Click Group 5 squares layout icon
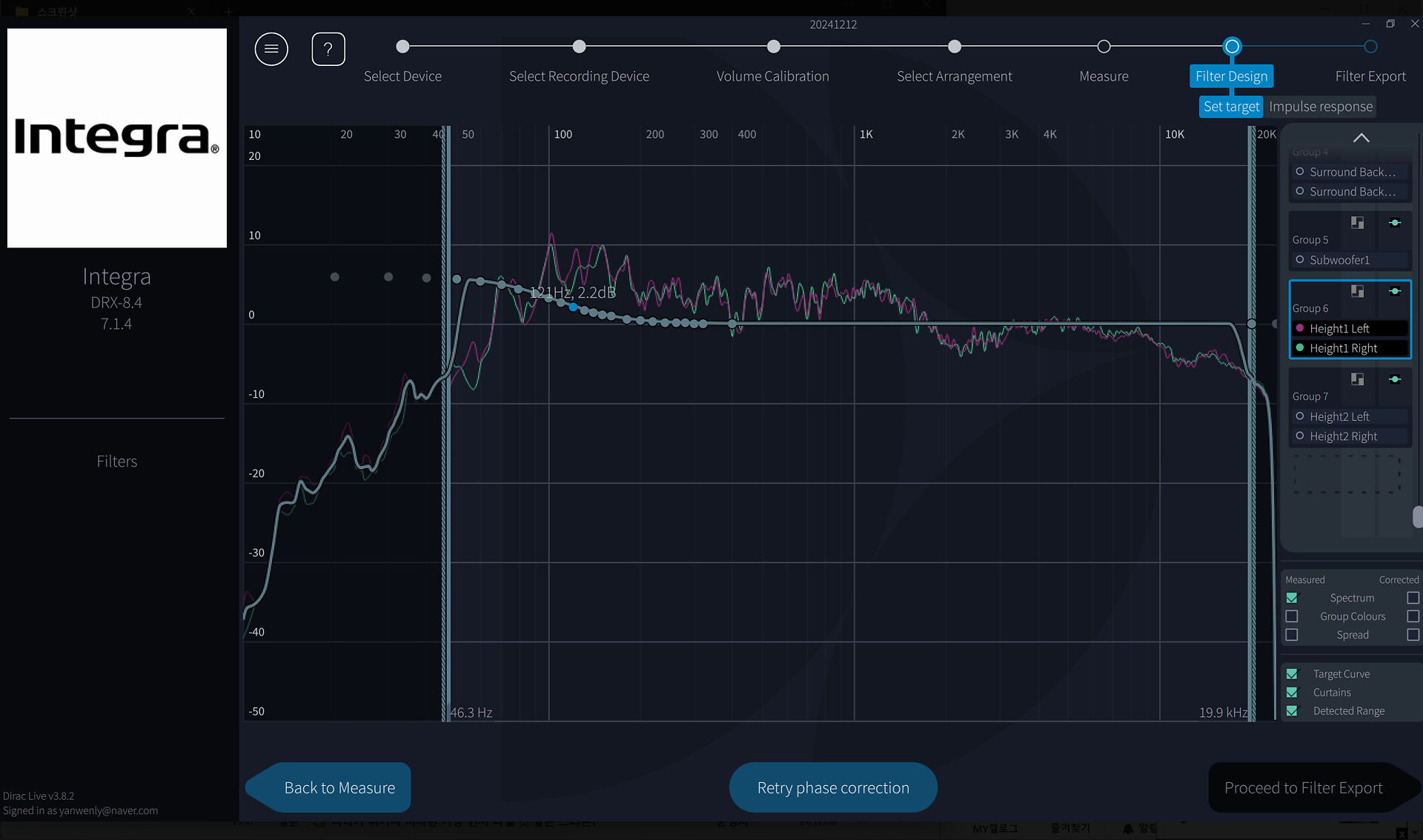Viewport: 1423px width, 840px height. [1357, 223]
